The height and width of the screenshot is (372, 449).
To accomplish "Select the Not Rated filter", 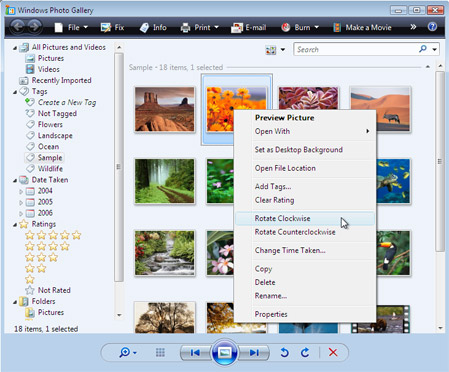I will tap(54, 290).
